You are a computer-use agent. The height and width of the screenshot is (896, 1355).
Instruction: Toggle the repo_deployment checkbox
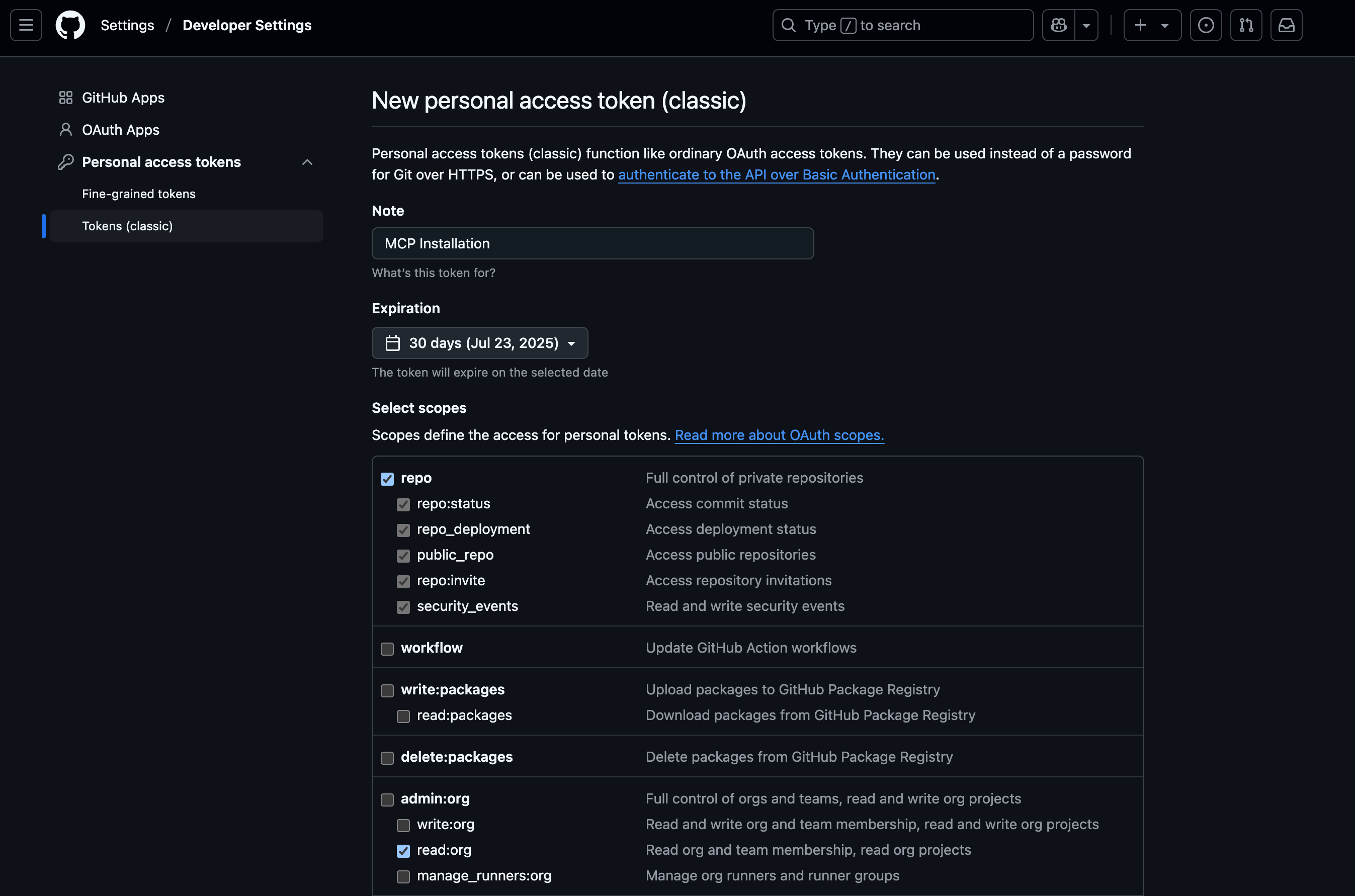pyautogui.click(x=403, y=530)
